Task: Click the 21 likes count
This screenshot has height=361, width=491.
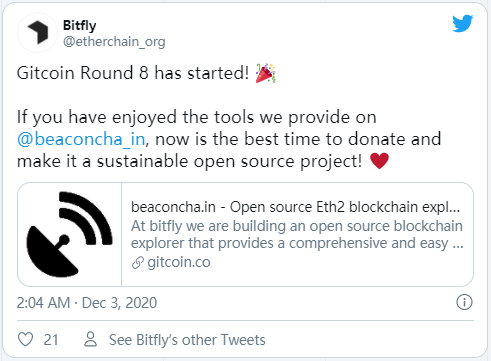Action: point(51,340)
